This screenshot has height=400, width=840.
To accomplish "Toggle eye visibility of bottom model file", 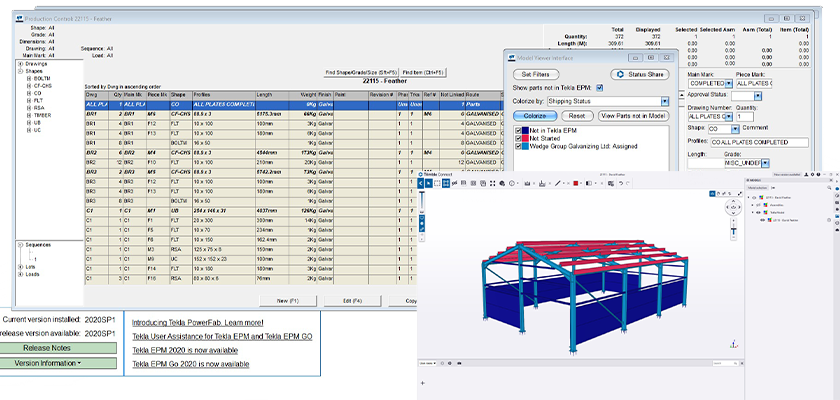I will [762, 220].
